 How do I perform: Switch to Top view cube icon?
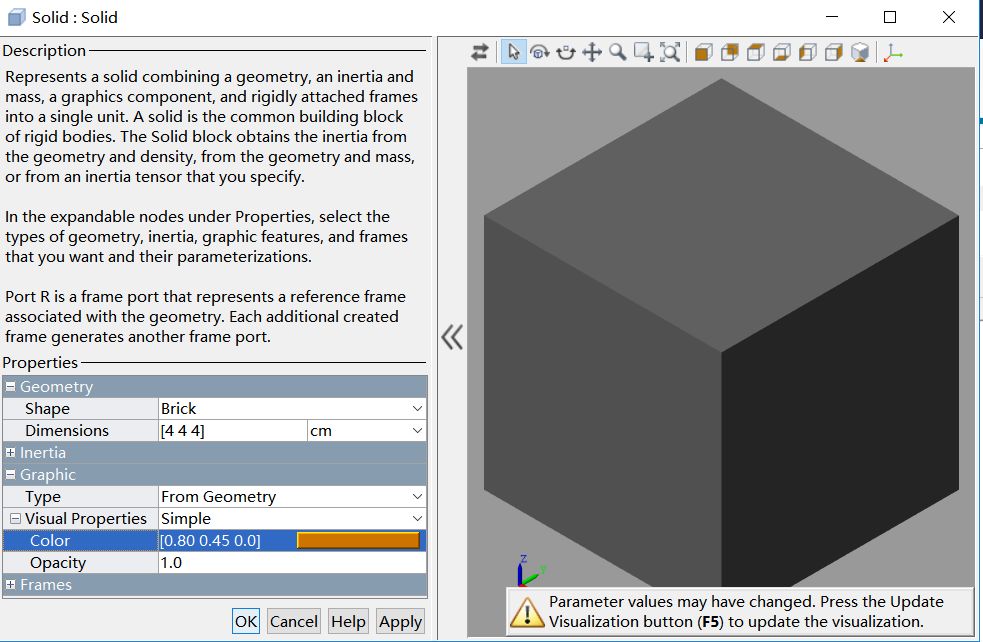pos(755,52)
